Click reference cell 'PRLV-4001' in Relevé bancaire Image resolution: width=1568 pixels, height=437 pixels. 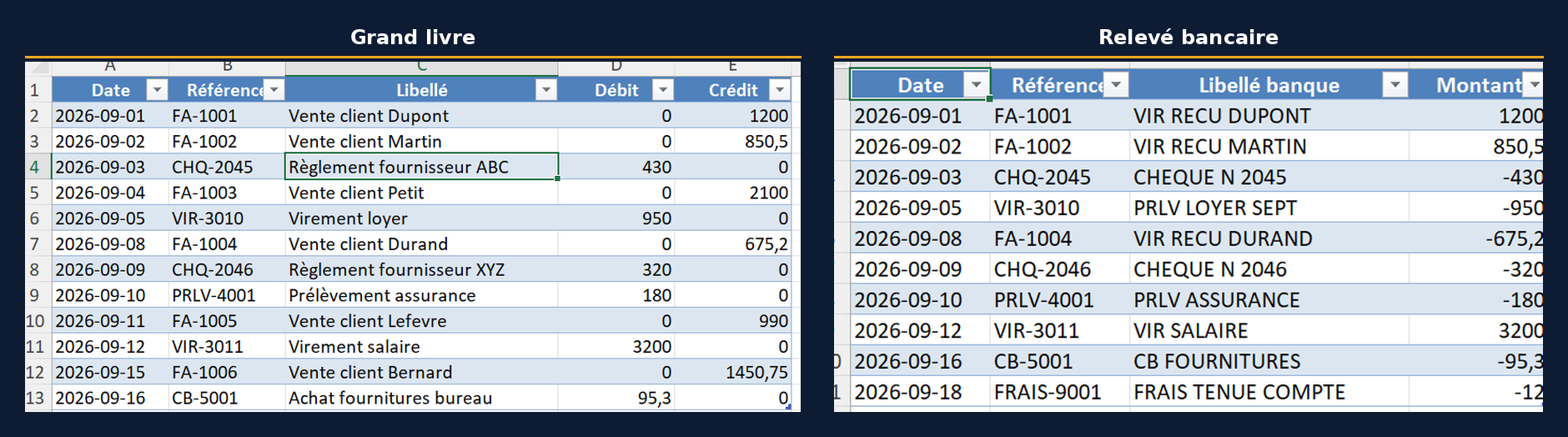(1060, 299)
